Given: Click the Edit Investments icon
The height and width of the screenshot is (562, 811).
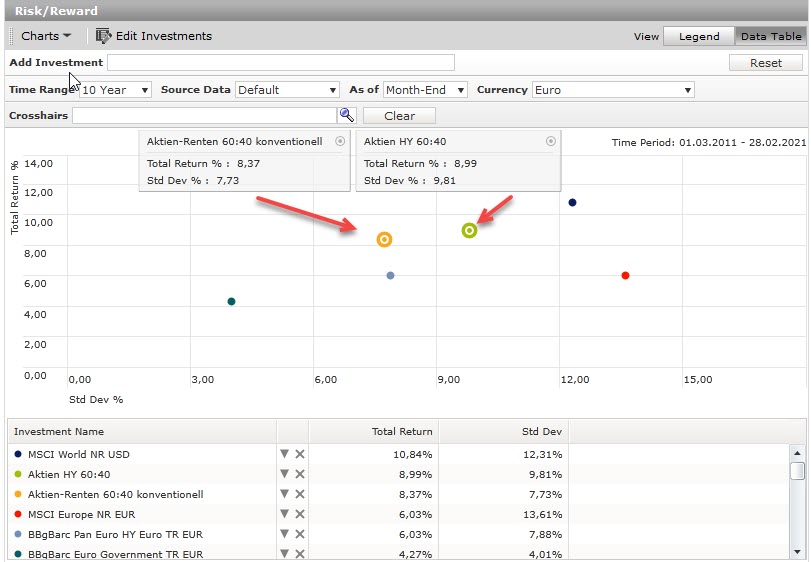Looking at the screenshot, I should point(103,36).
